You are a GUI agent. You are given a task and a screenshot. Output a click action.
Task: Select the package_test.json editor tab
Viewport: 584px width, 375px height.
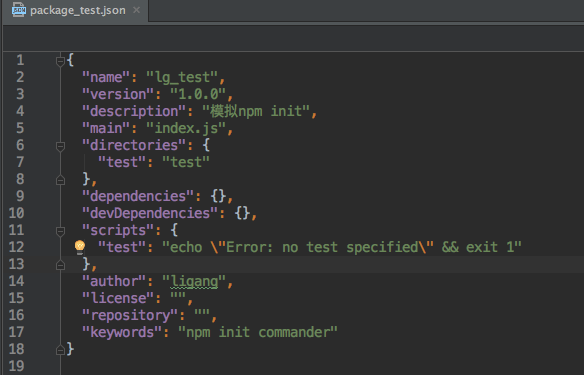(x=76, y=10)
